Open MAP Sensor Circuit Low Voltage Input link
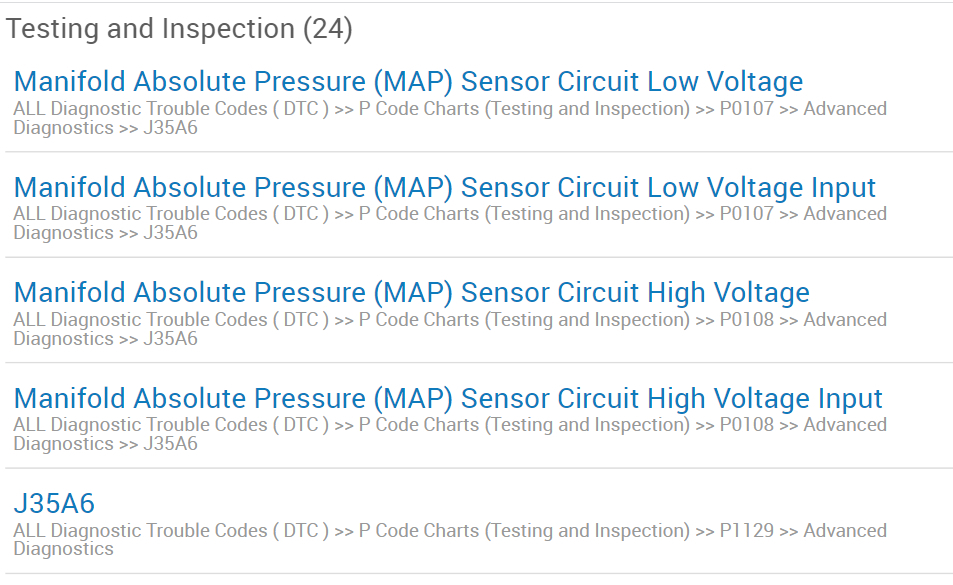This screenshot has width=953, height=585. click(444, 188)
